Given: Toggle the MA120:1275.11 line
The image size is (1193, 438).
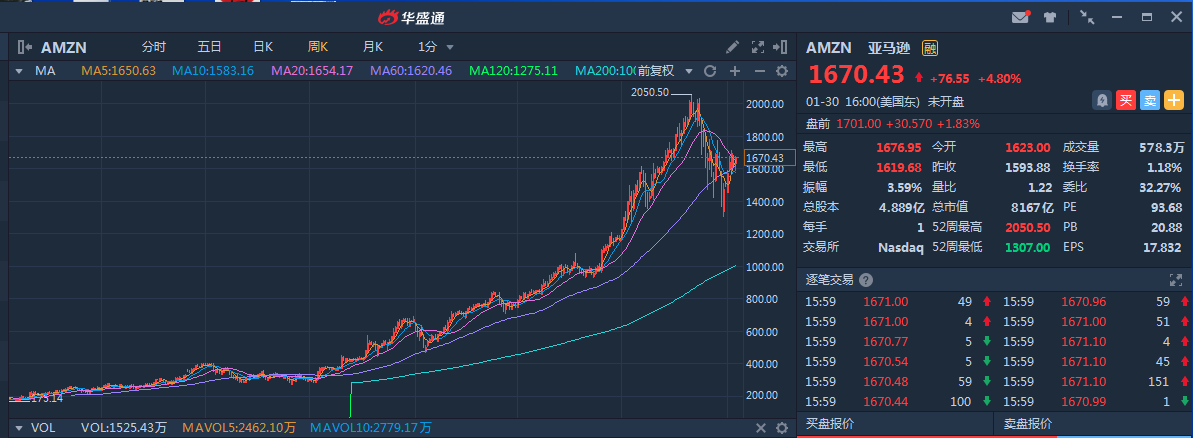Looking at the screenshot, I should (x=514, y=71).
